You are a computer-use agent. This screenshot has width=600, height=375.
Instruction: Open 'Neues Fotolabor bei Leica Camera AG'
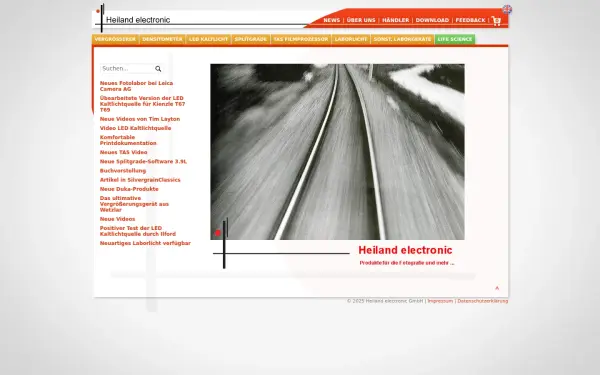click(x=136, y=86)
